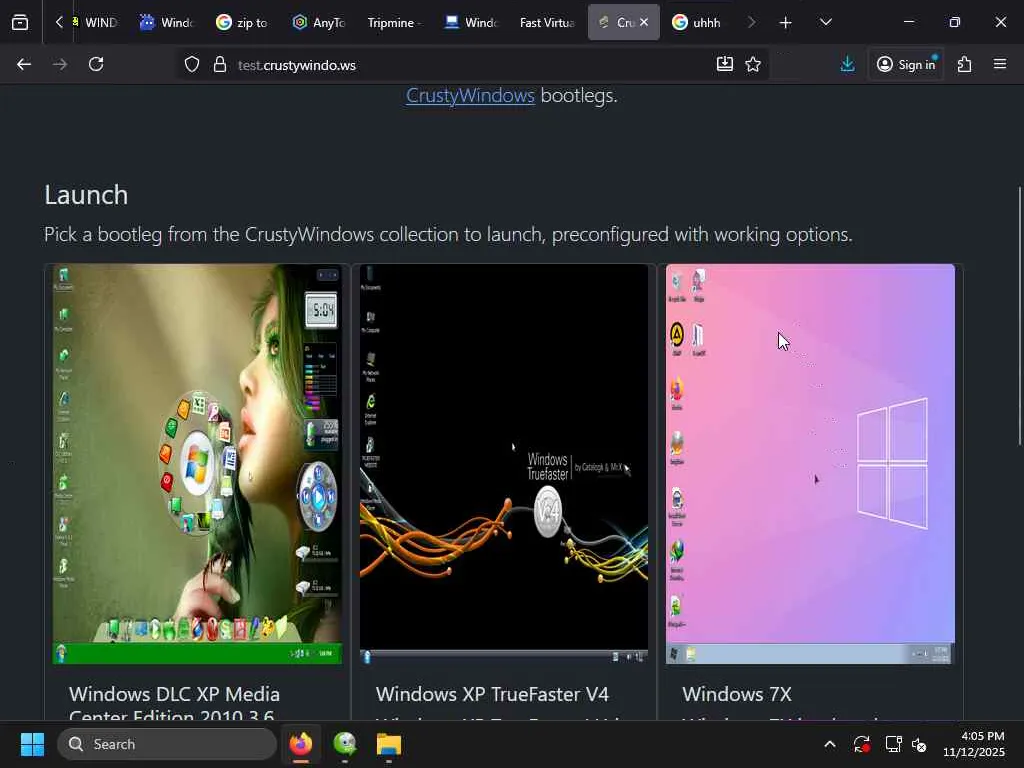Screen dimensions: 1024x768
Task: Launch the Windows XP TrueFaster V4 thumbnail
Action: (x=504, y=464)
